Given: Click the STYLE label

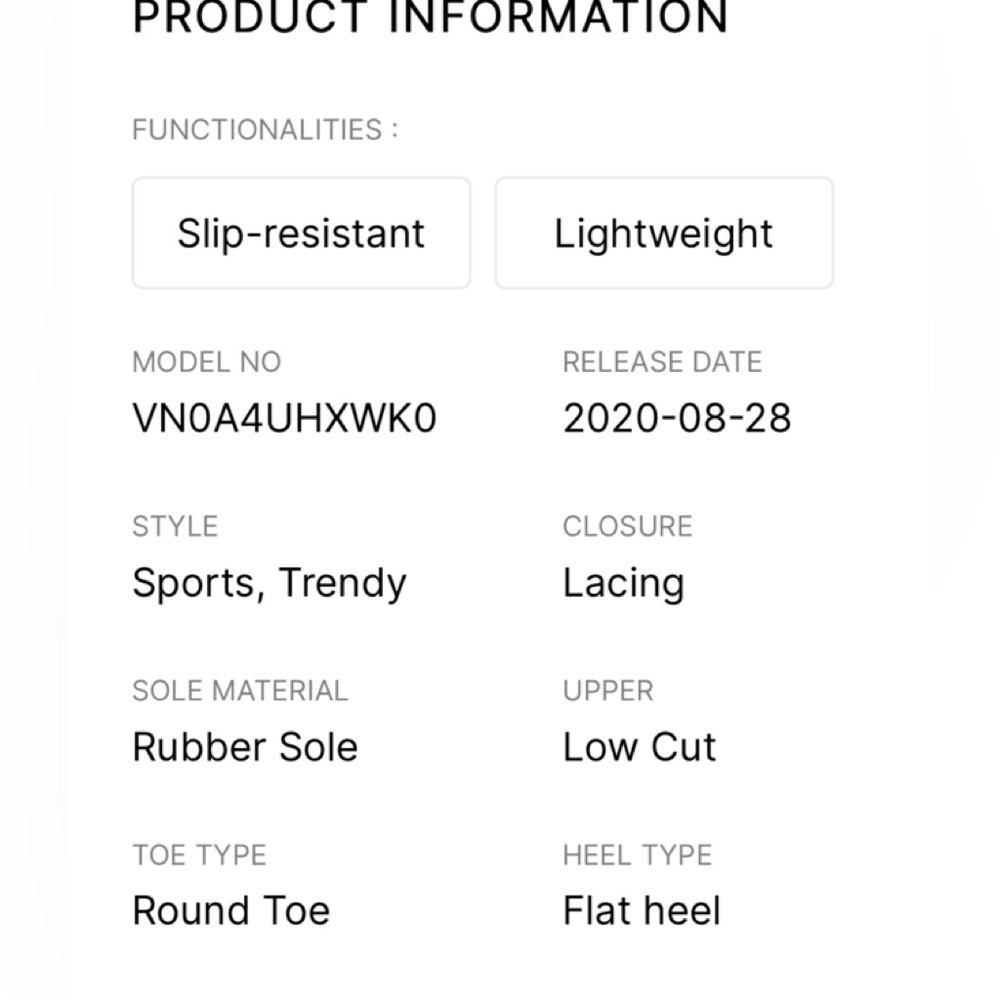Looking at the screenshot, I should click(175, 526).
